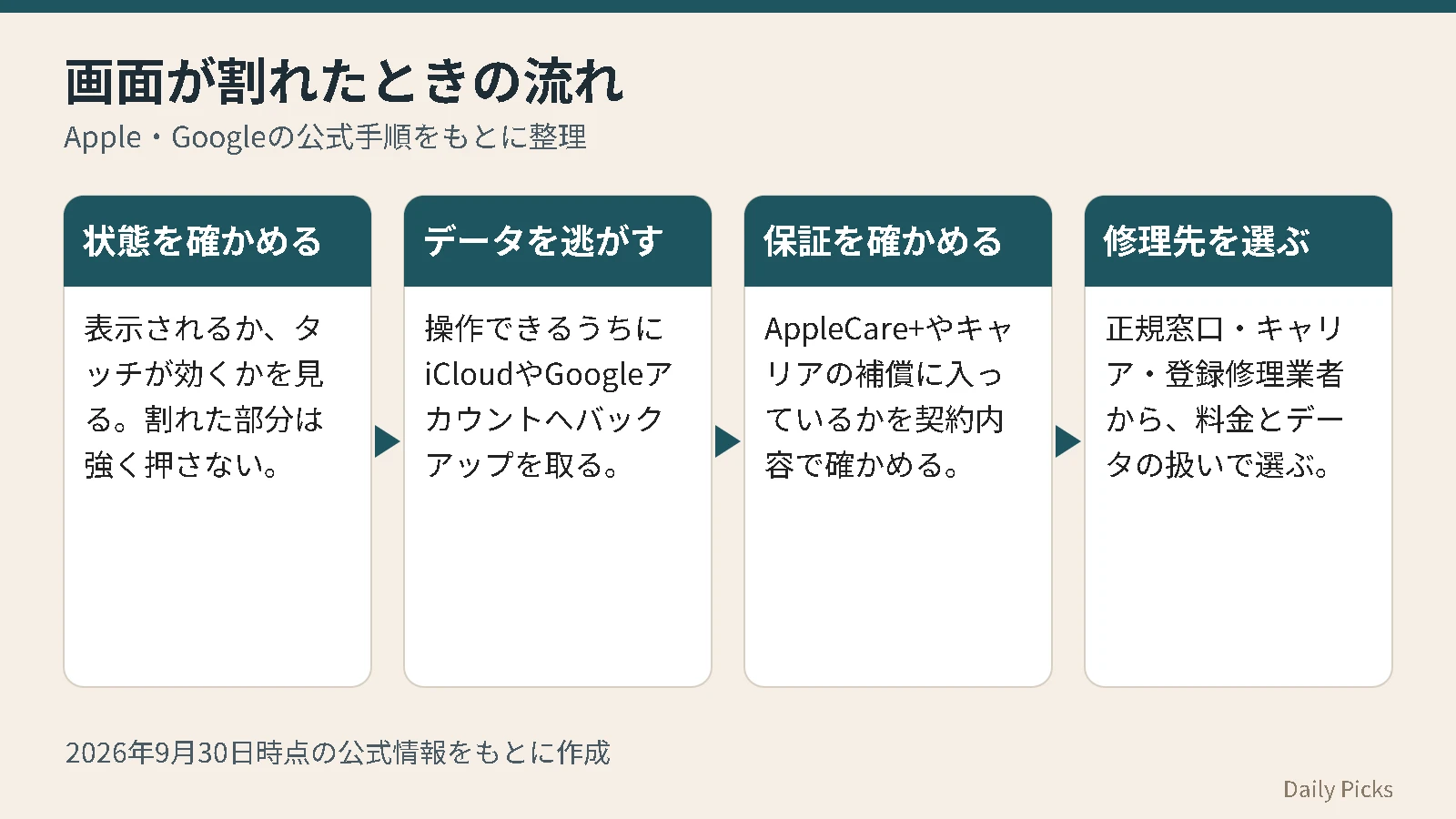Screen dimensions: 1456x819
Task: Click arrow between 保証を確かめる and 修理先を選ぶ
Action: [1068, 441]
